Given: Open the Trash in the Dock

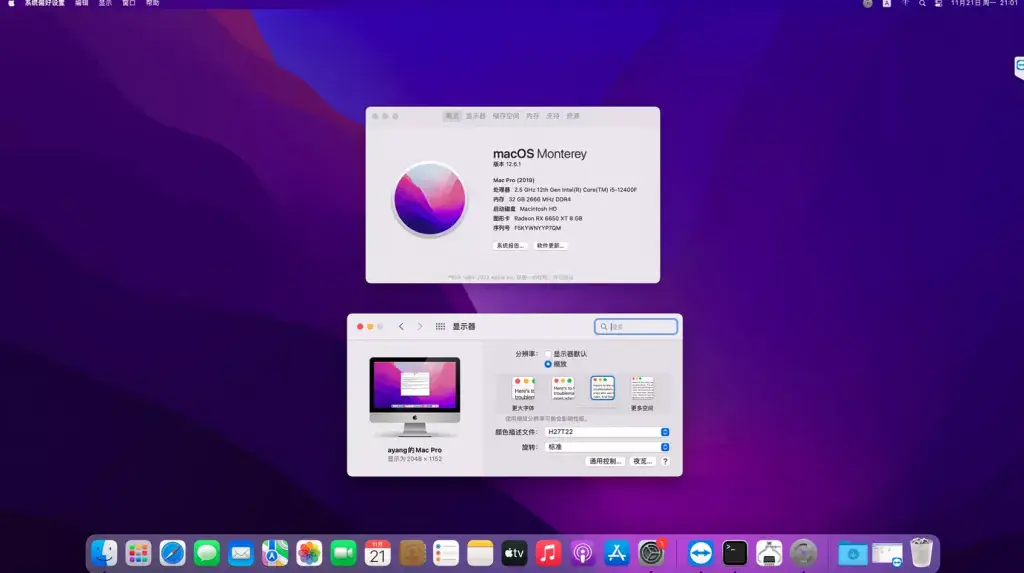Looking at the screenshot, I should (x=921, y=553).
